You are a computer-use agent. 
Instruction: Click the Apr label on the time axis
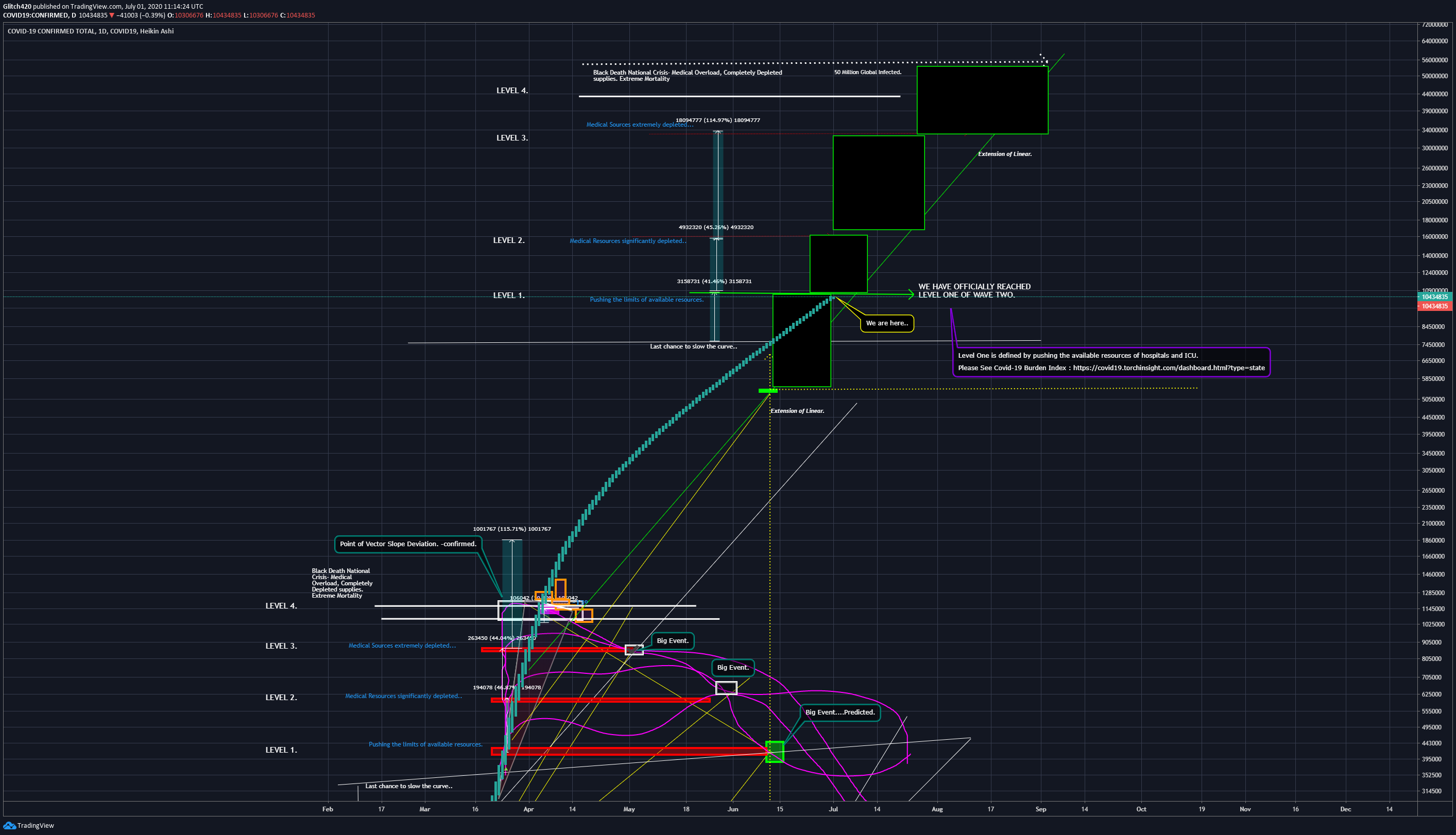click(x=528, y=809)
